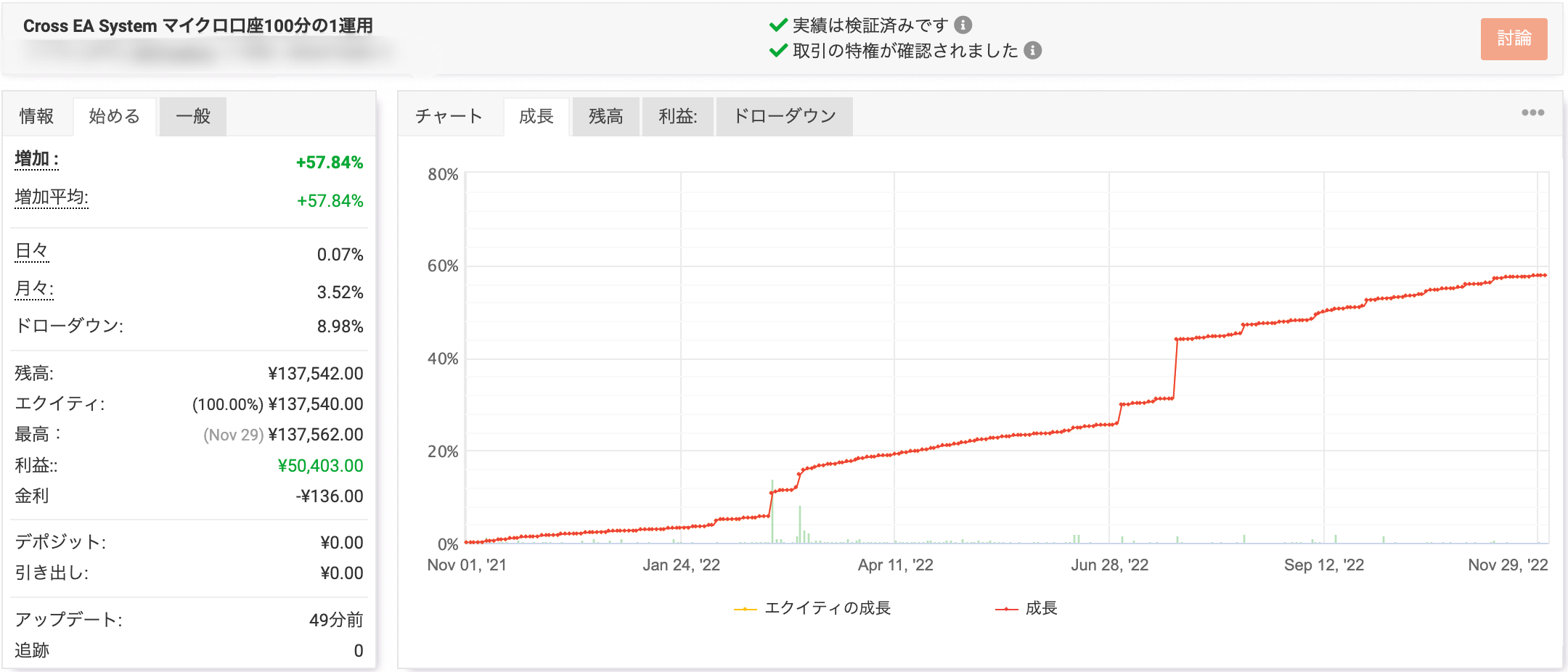
Task: Click the Nov 29, '22 axis label
Action: 1508,565
